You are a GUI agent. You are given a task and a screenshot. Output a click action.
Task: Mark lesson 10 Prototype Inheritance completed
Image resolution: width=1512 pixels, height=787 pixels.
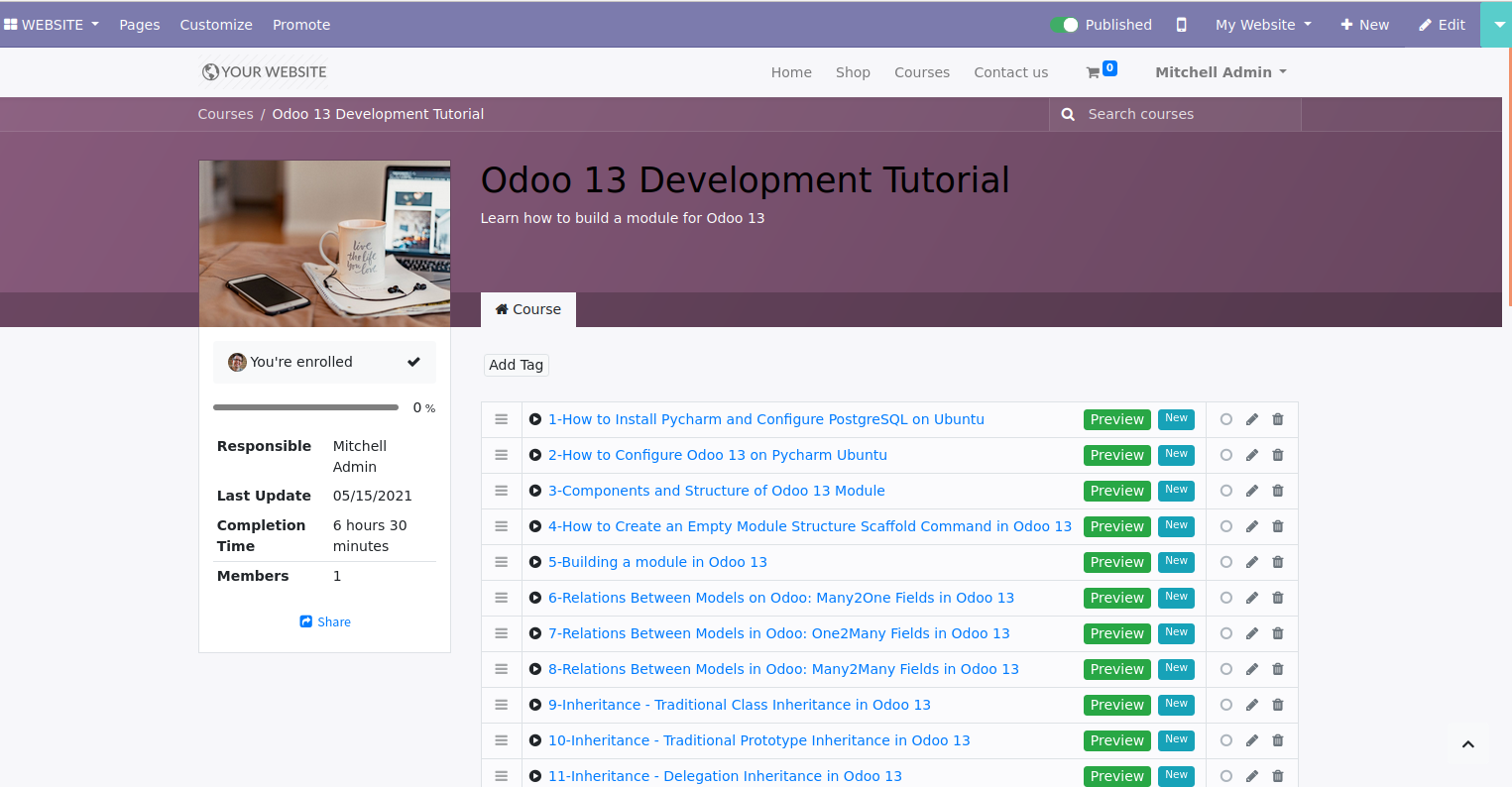pos(1226,740)
